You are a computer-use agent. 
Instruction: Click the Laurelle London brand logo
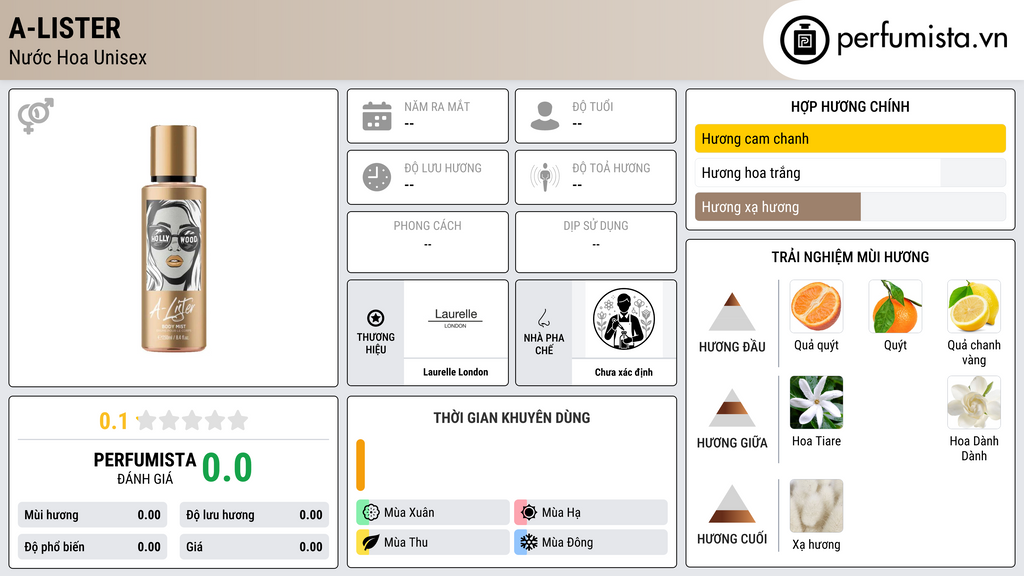pos(455,318)
